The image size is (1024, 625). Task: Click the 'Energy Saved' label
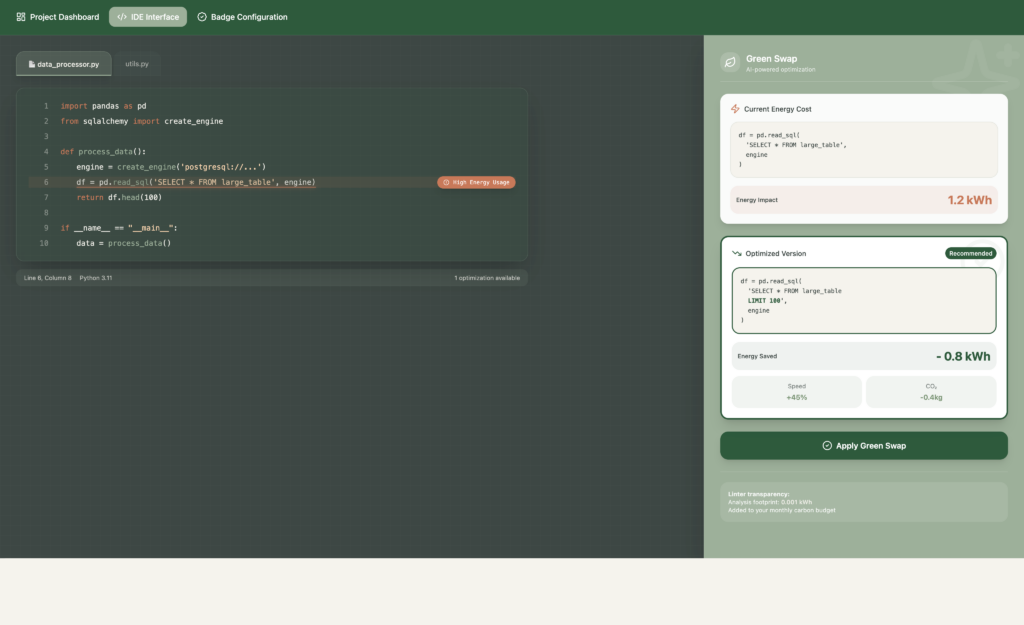pyautogui.click(x=757, y=357)
